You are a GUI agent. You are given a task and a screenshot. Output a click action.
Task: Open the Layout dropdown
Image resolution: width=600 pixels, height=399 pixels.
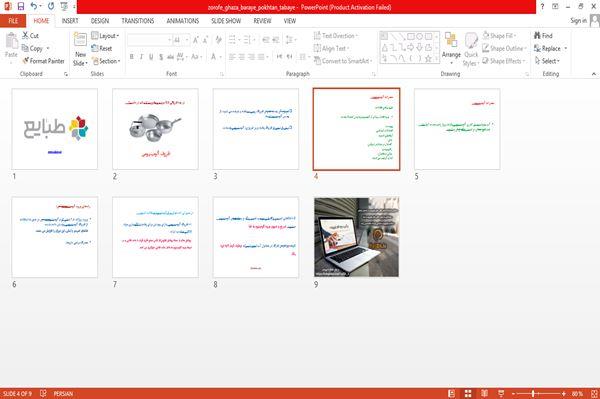pyautogui.click(x=105, y=36)
